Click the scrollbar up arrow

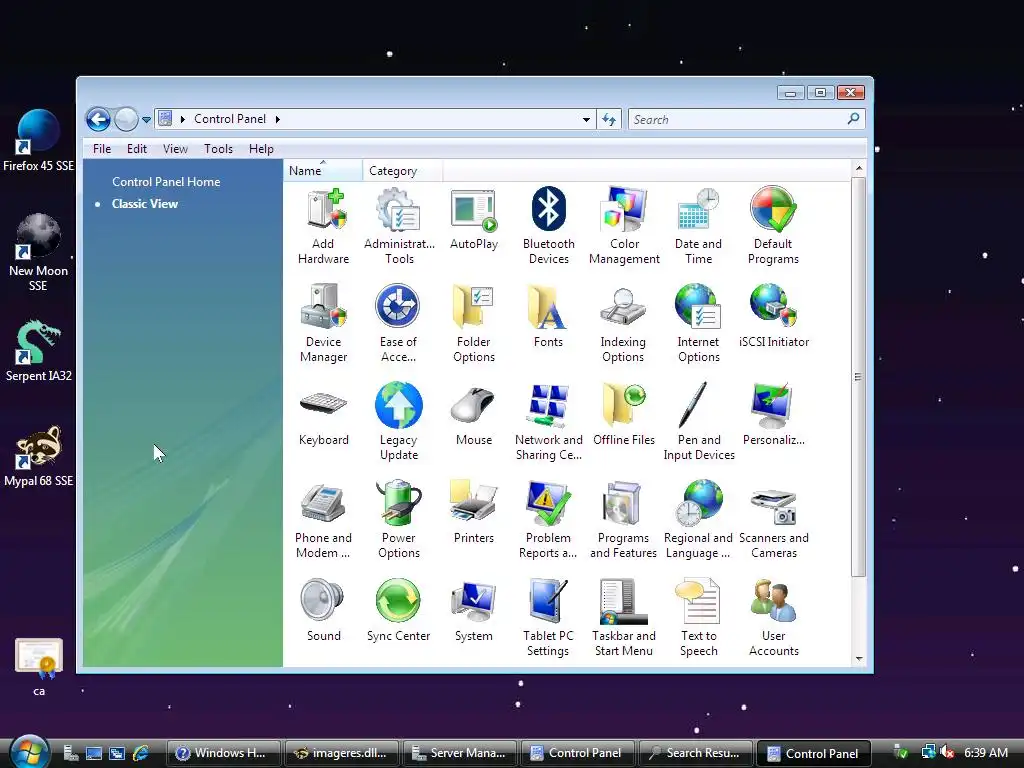859,168
